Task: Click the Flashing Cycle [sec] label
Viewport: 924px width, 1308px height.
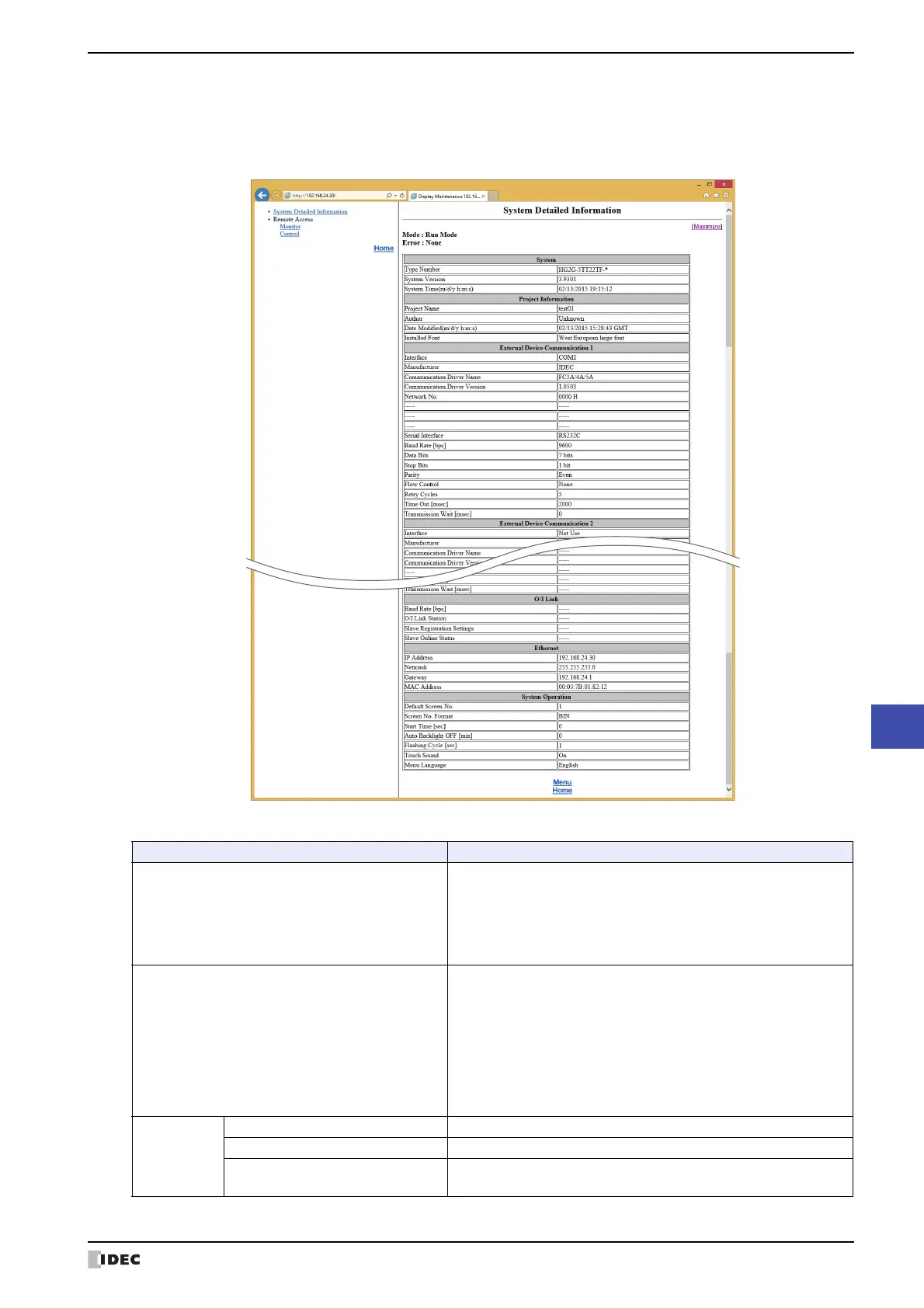Action: point(430,746)
